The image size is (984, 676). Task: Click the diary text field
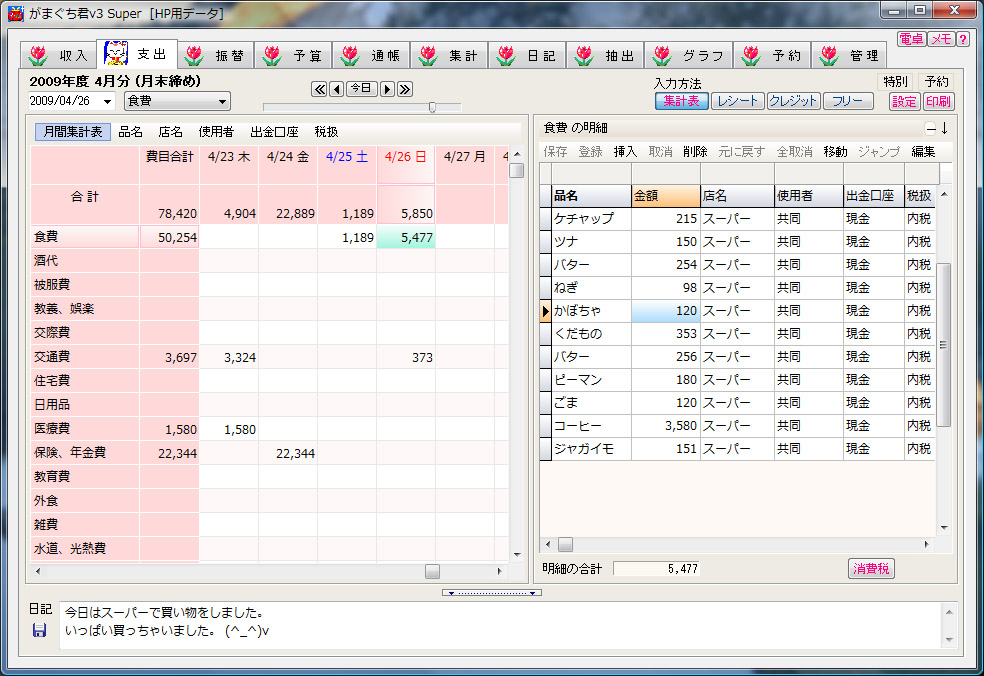tap(501, 625)
